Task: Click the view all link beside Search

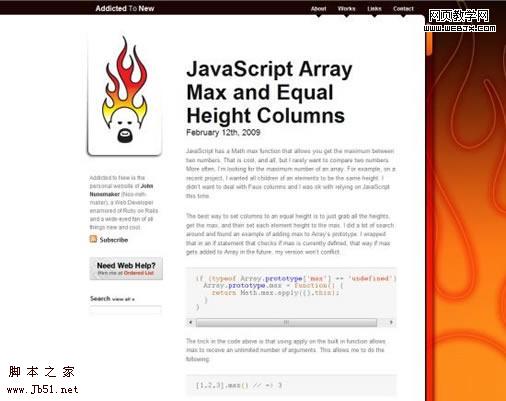Action: coord(123,299)
